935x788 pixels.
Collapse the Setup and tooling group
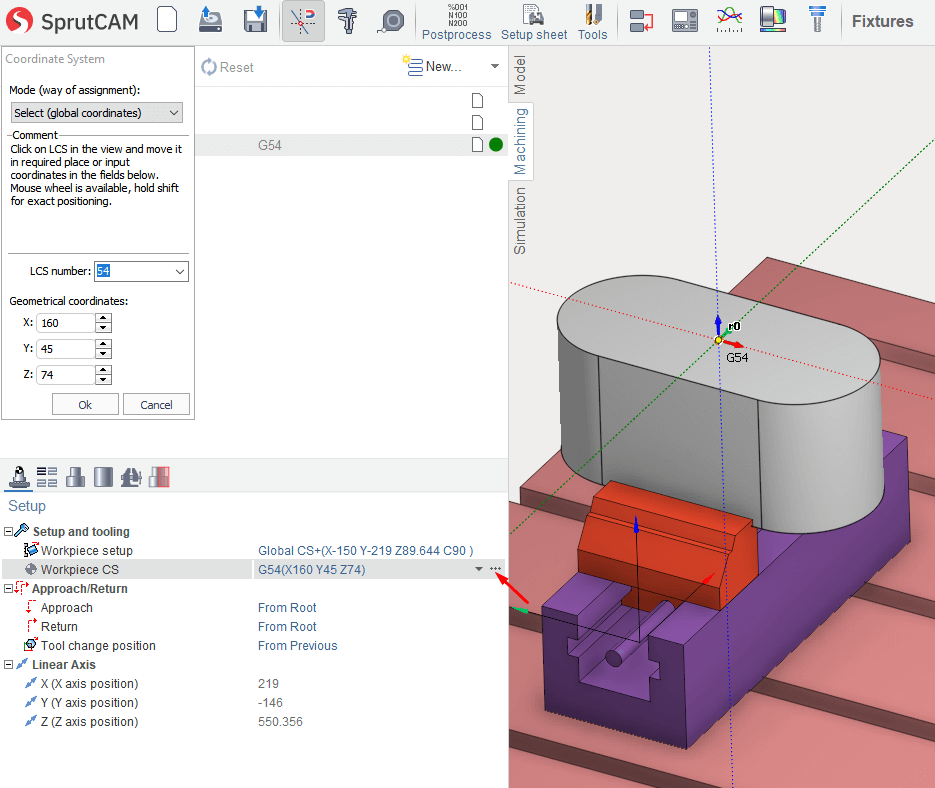(x=9, y=532)
